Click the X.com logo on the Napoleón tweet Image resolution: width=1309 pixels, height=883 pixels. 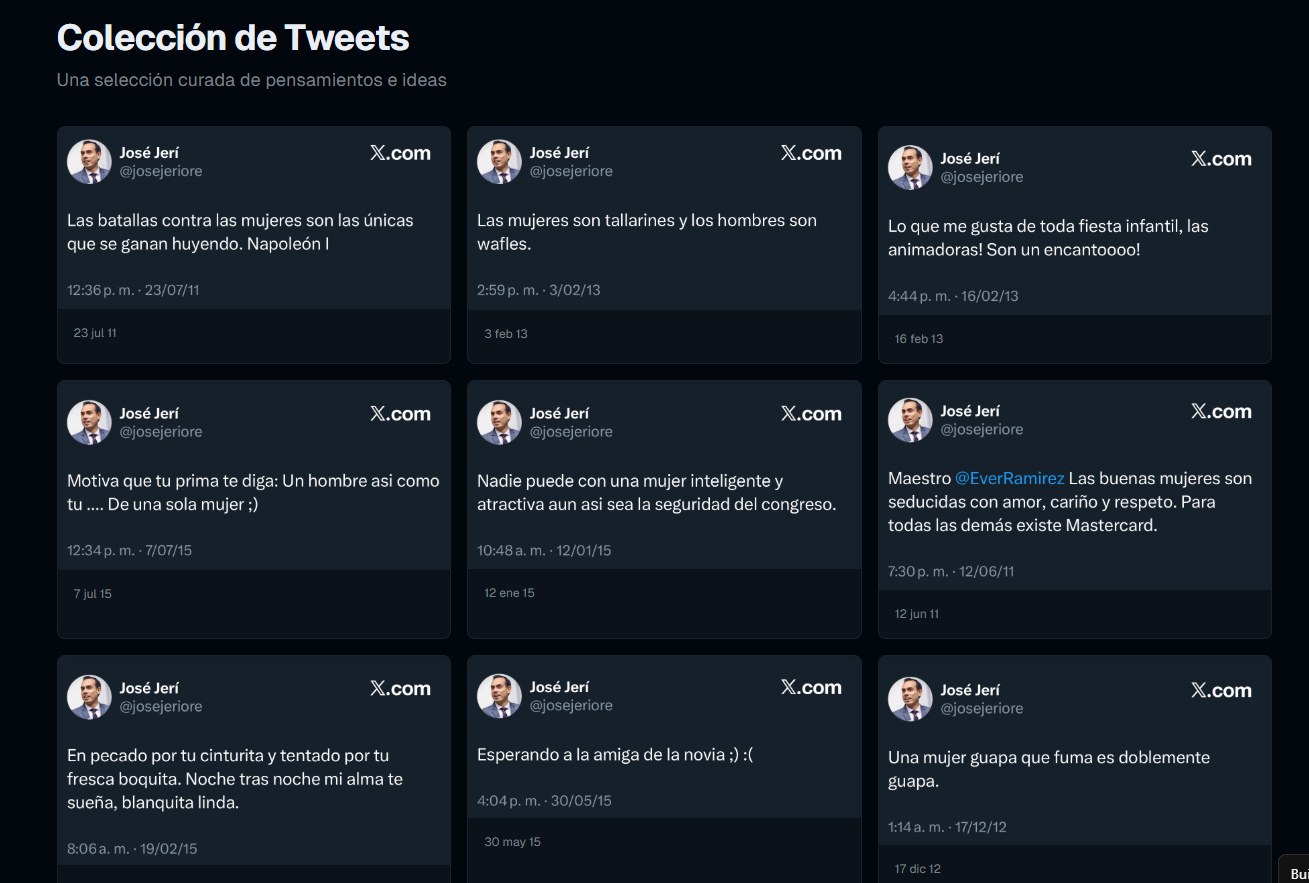pos(400,153)
